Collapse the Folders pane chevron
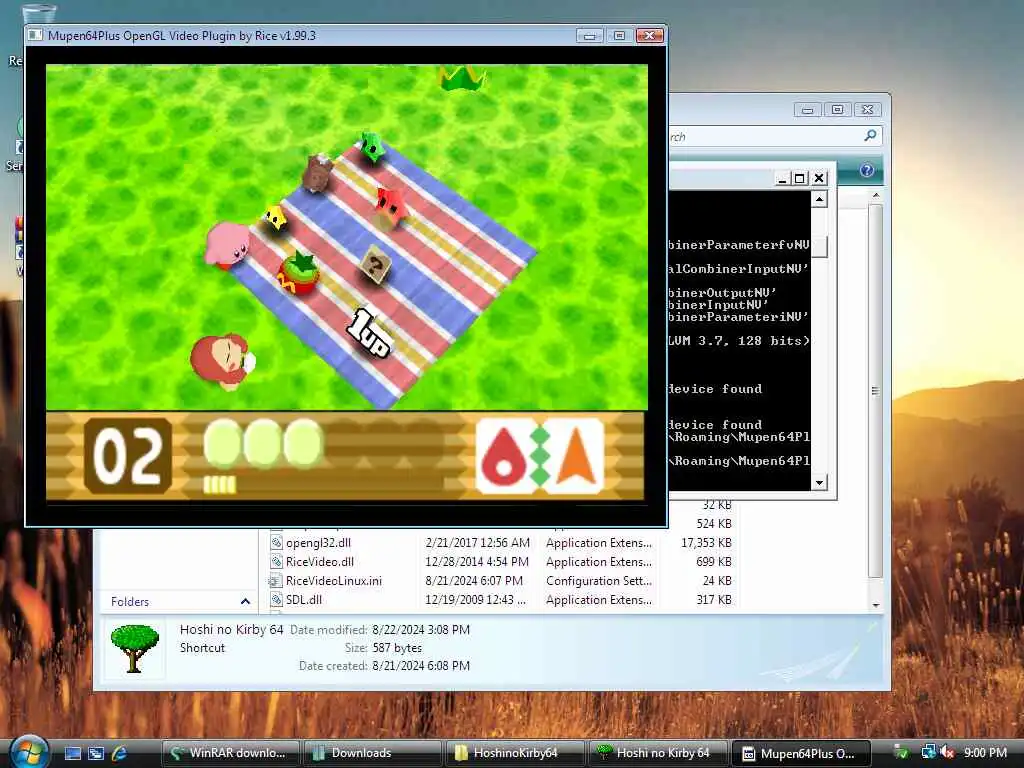1024x768 pixels. click(x=245, y=601)
